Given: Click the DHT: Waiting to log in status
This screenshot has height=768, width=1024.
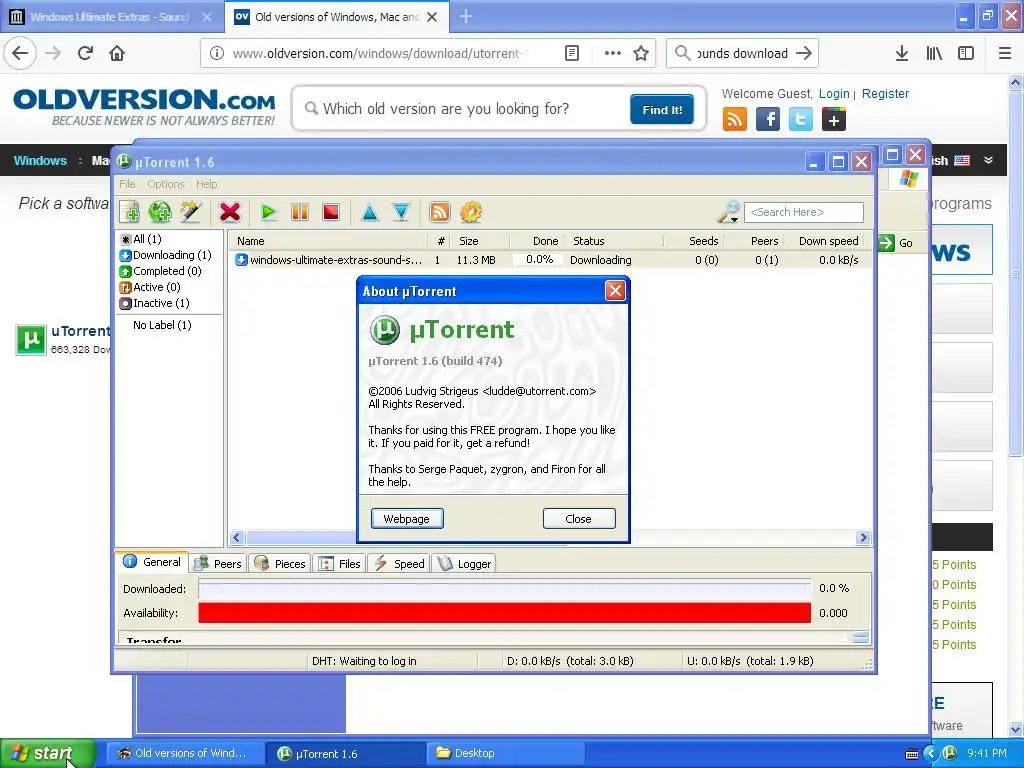Looking at the screenshot, I should (364, 661).
